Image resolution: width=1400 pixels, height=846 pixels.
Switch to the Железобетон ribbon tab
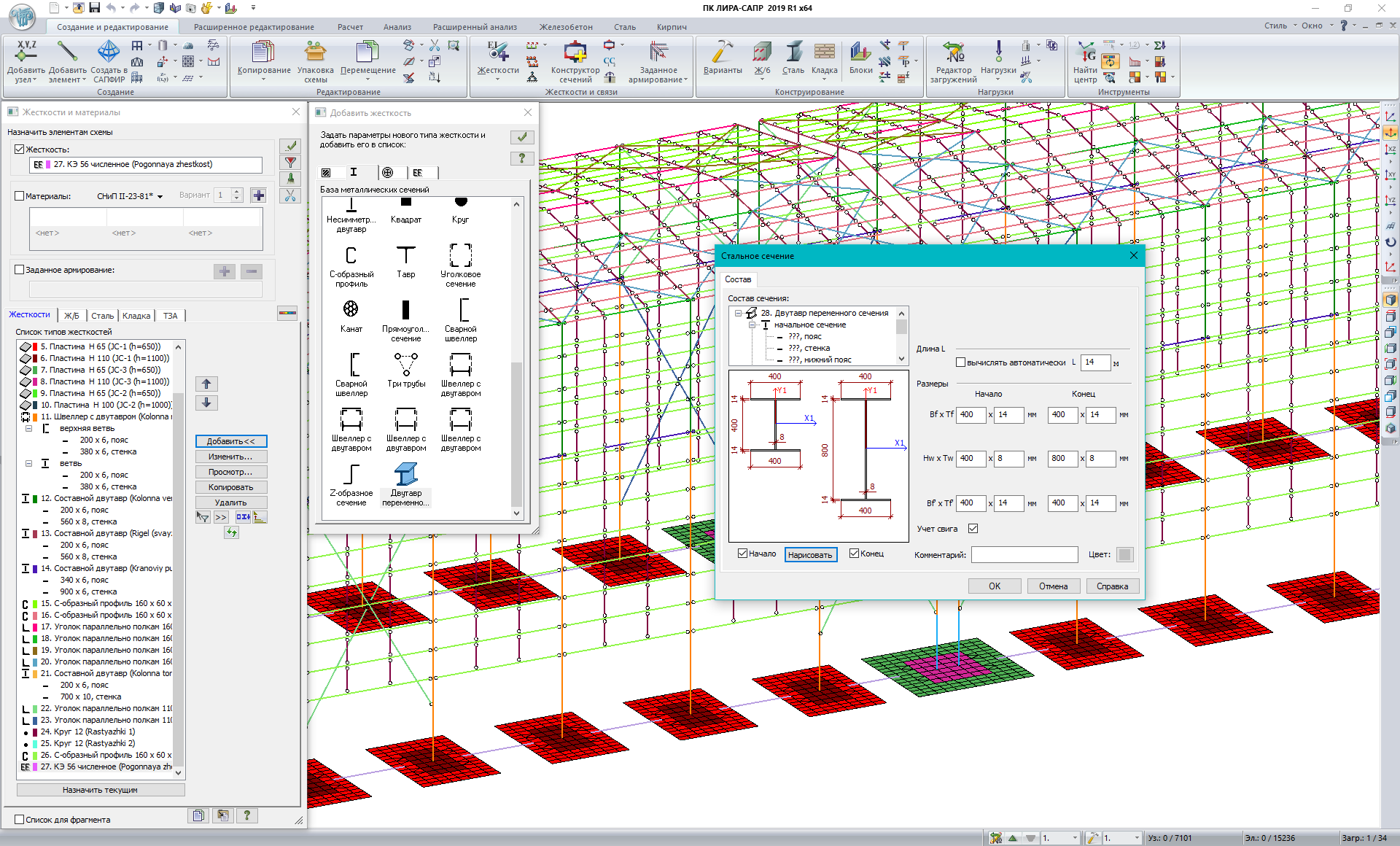click(x=564, y=26)
